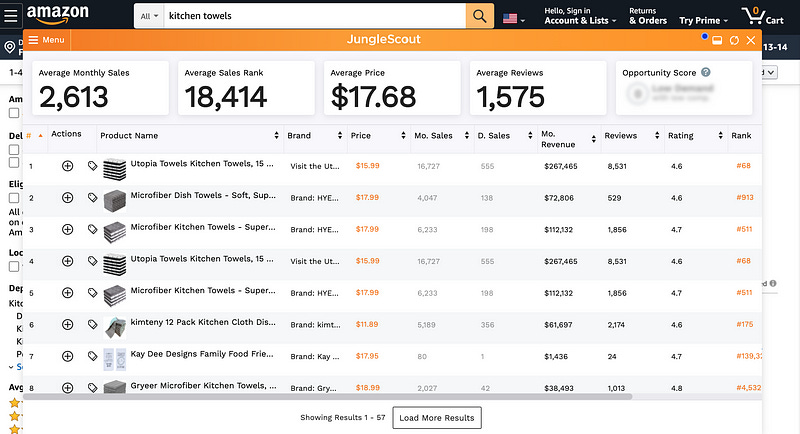
Task: Sort by the # column
Action: (35, 136)
